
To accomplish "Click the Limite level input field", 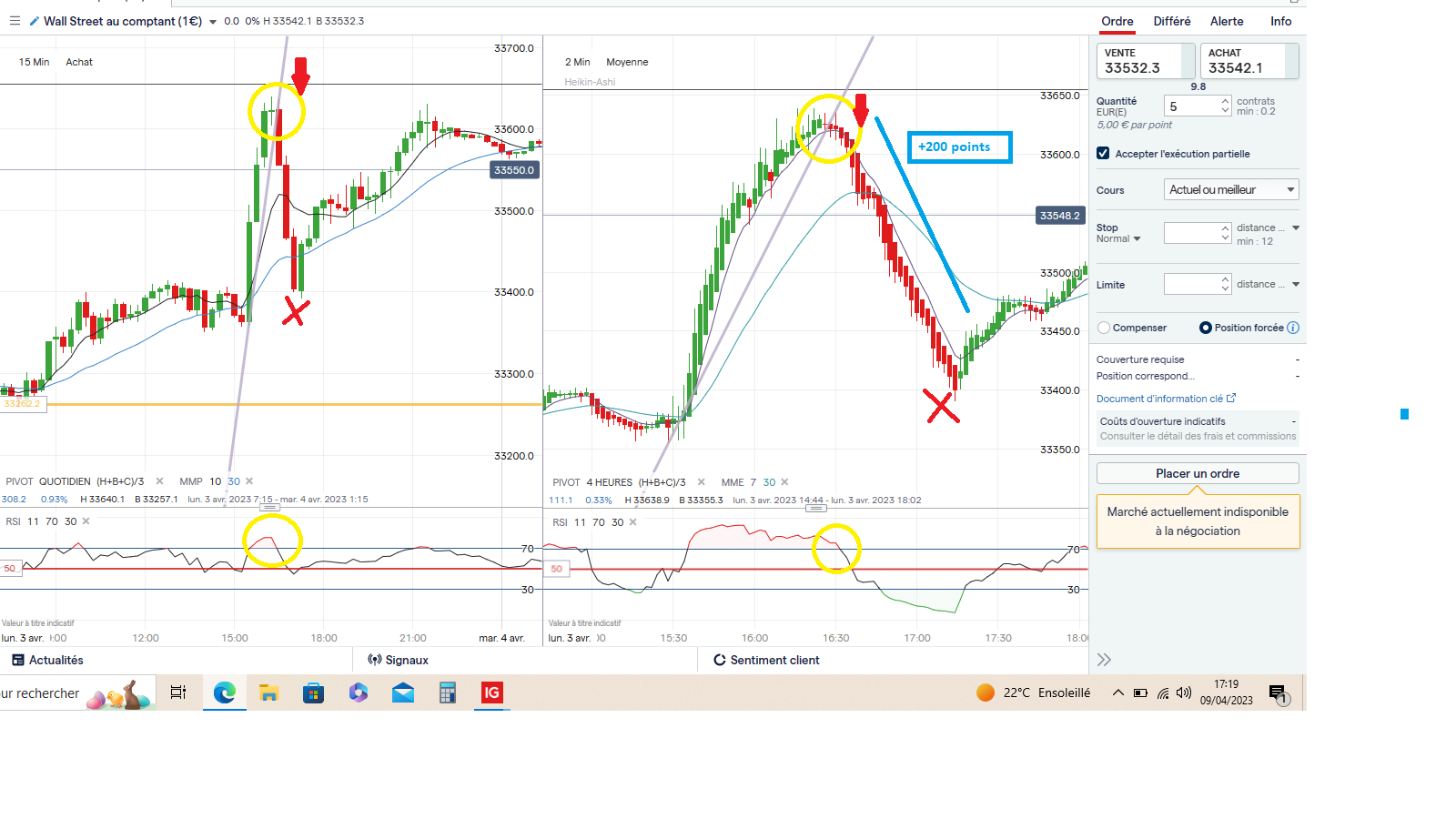I will (x=1192, y=284).
